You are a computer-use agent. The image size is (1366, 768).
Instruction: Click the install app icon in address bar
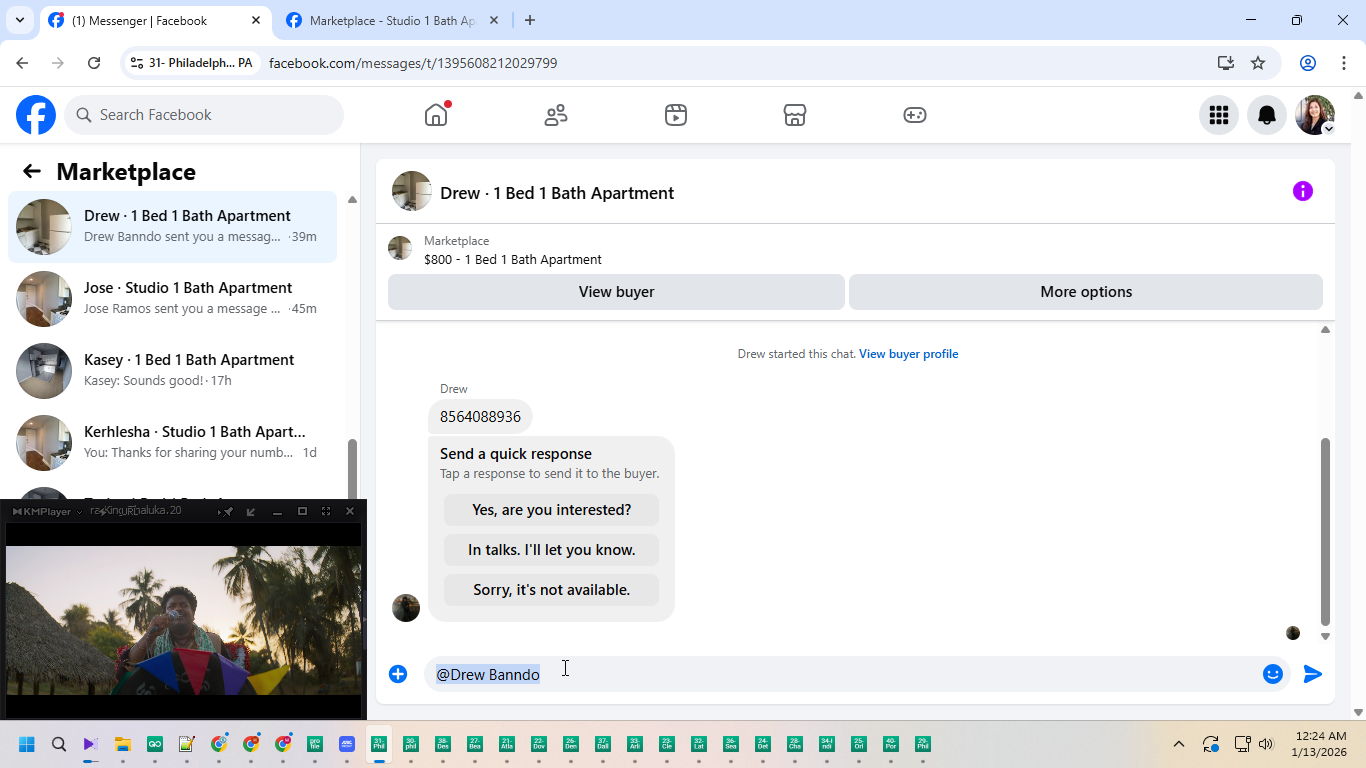click(1226, 63)
